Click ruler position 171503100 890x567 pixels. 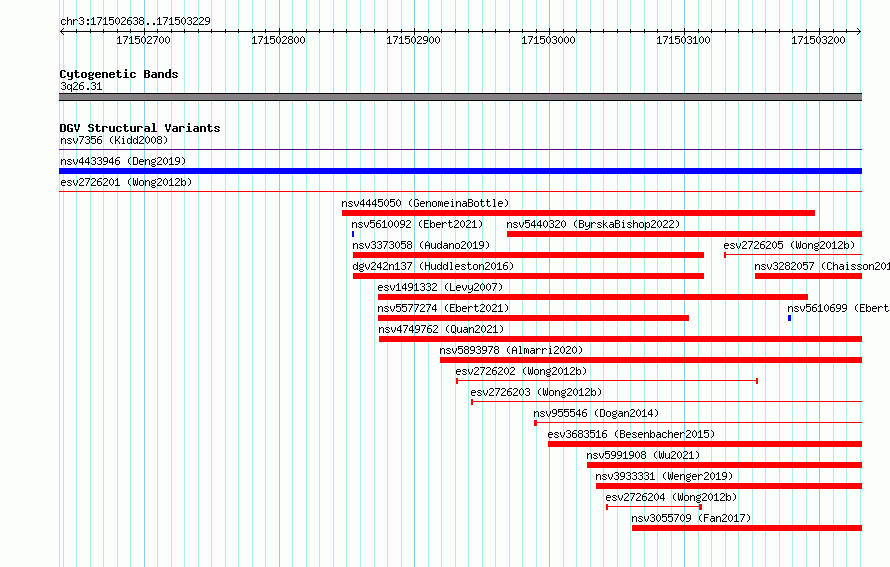(x=683, y=40)
